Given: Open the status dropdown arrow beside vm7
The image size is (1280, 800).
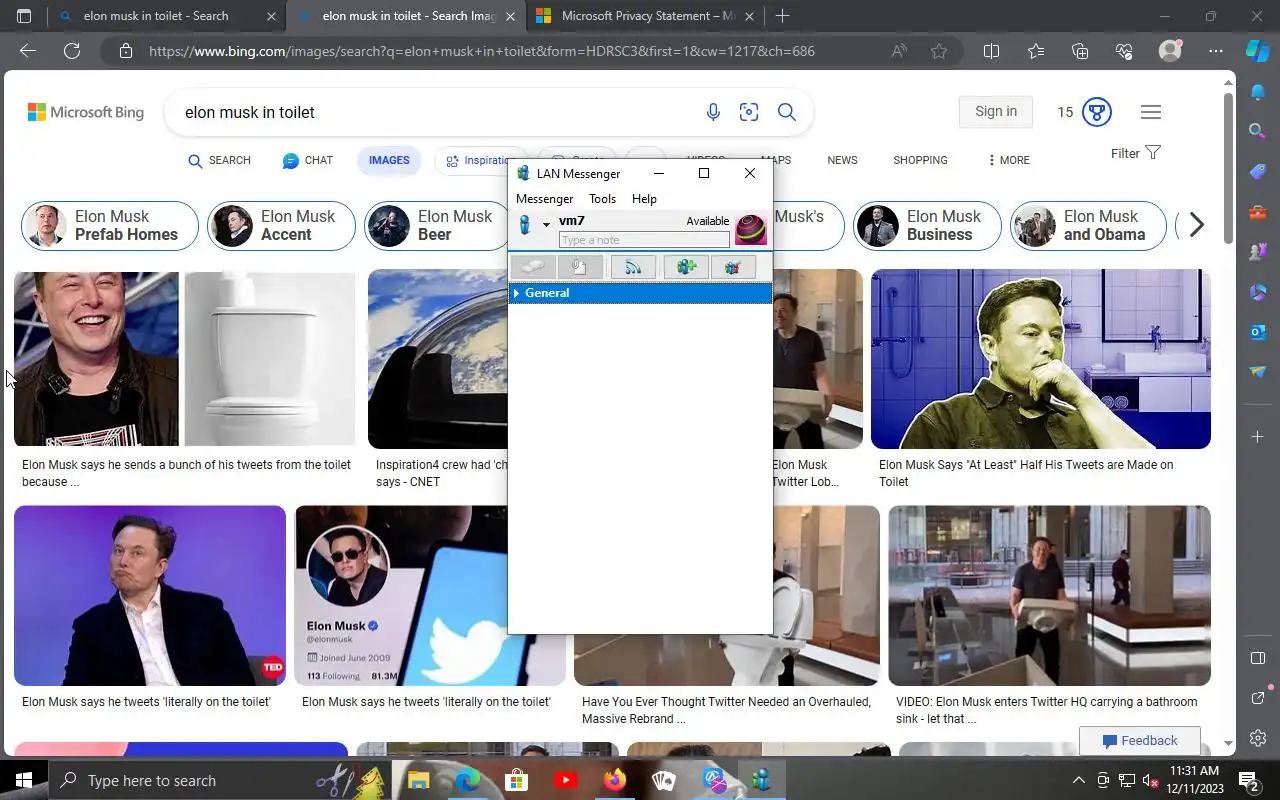Looking at the screenshot, I should [546, 225].
